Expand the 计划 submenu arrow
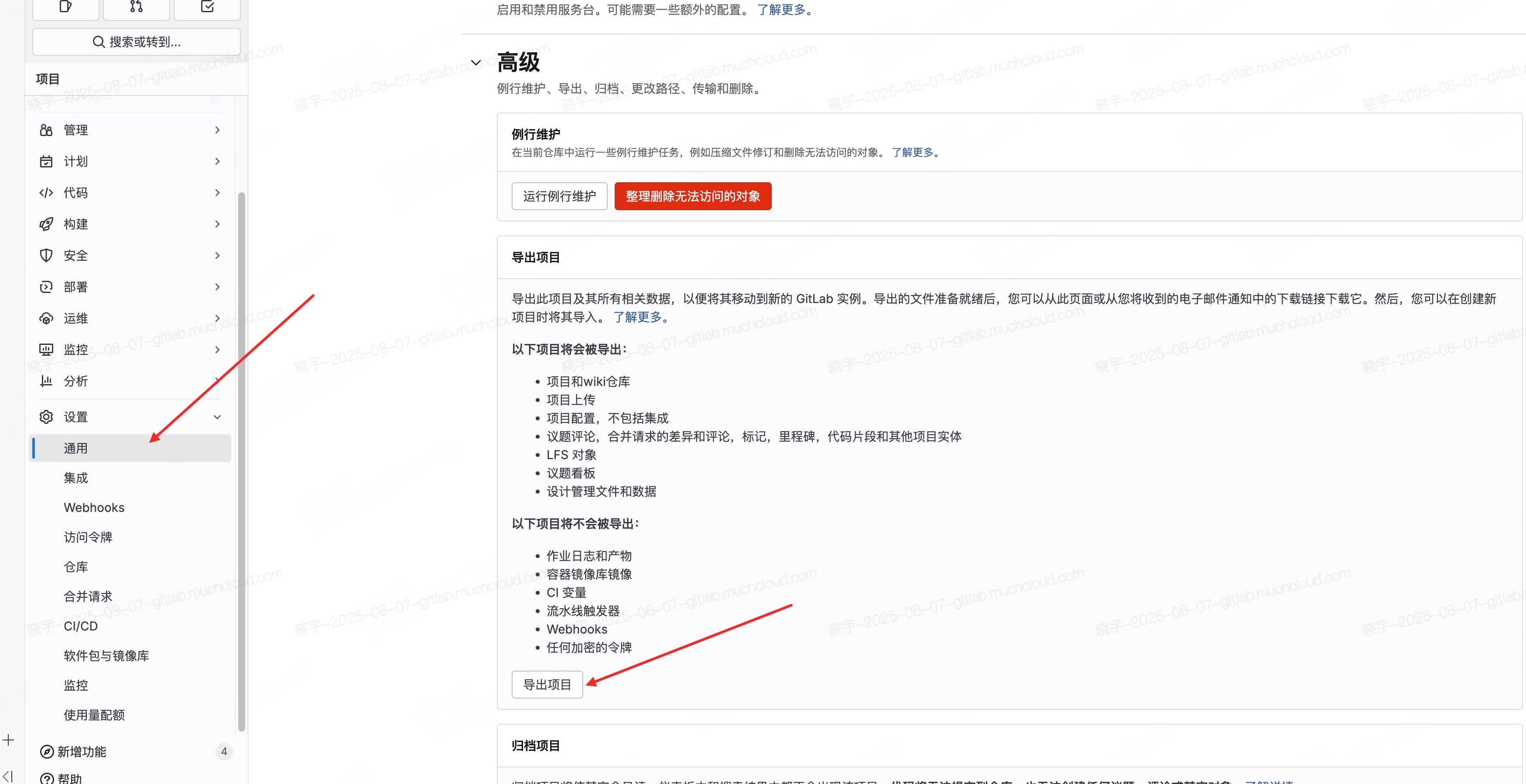The height and width of the screenshot is (784, 1526). [x=217, y=161]
